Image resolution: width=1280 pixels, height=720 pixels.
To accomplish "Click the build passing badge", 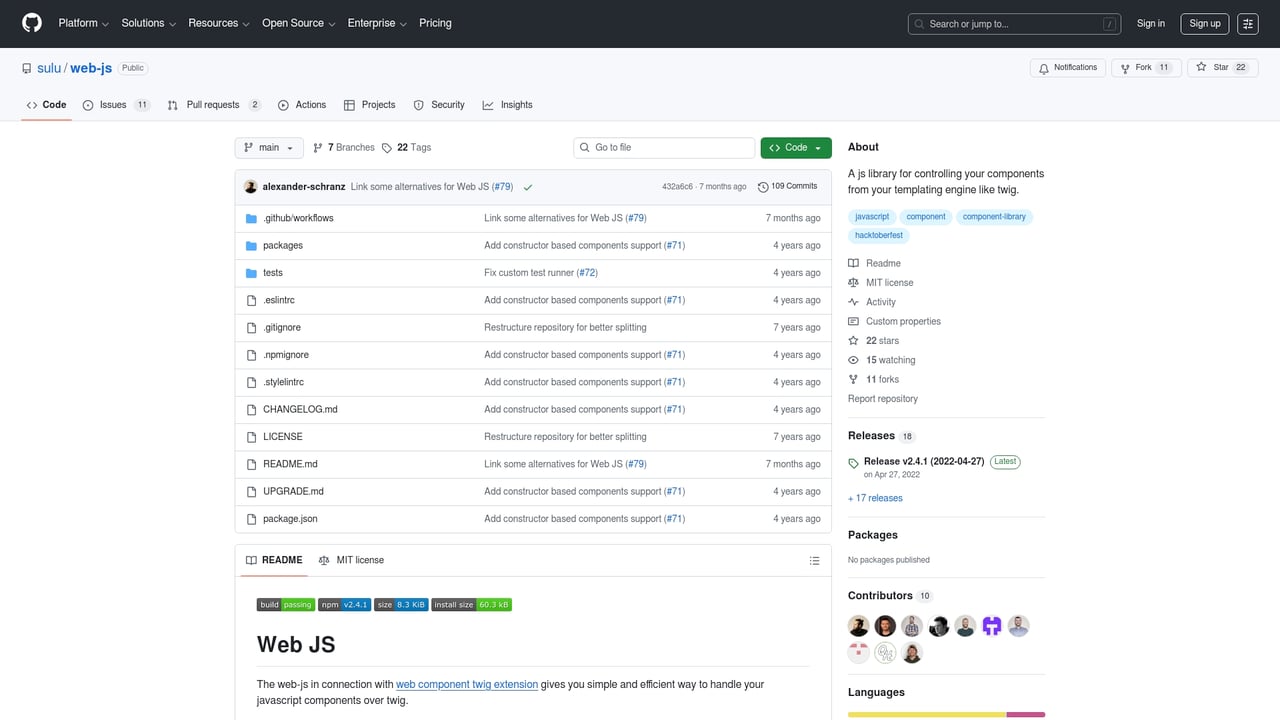I will click(x=285, y=605).
